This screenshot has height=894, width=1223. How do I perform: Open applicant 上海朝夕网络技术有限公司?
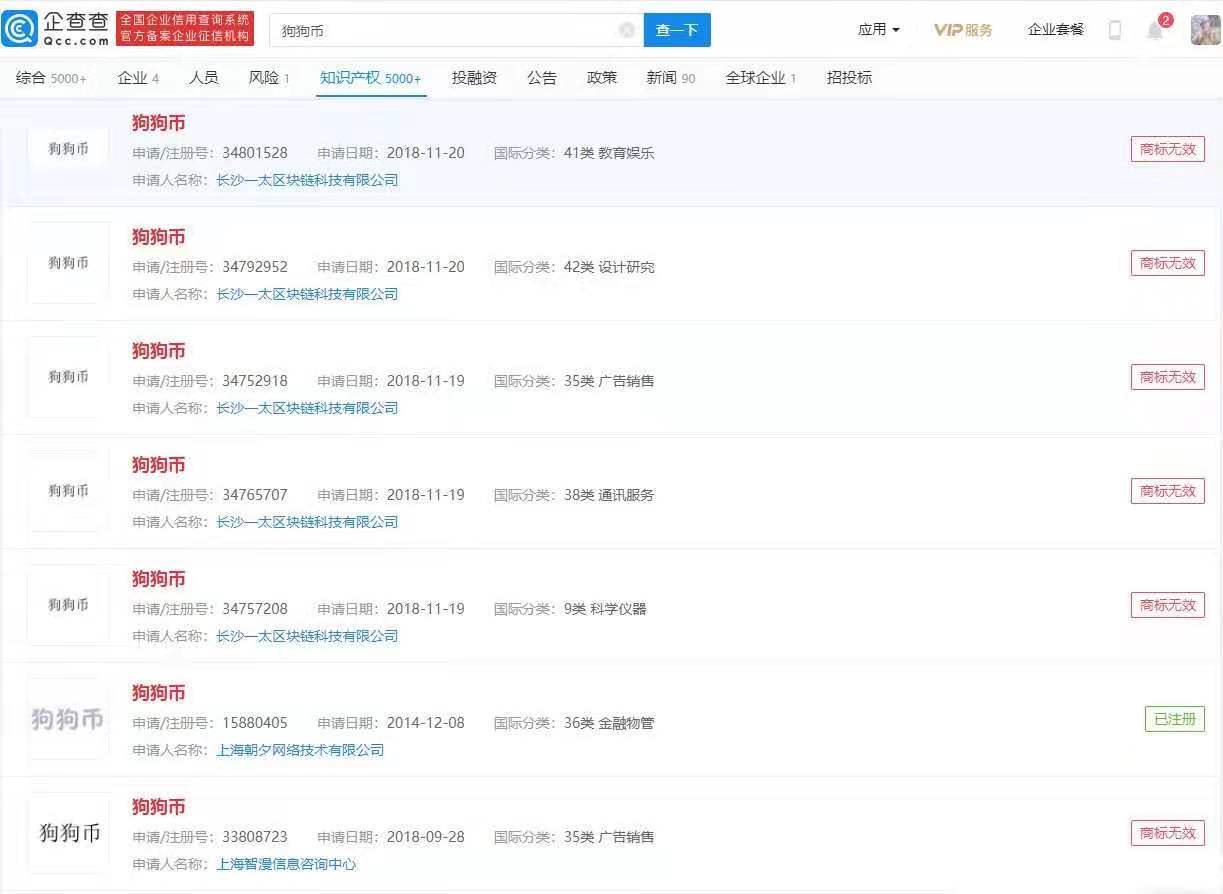[x=300, y=751]
